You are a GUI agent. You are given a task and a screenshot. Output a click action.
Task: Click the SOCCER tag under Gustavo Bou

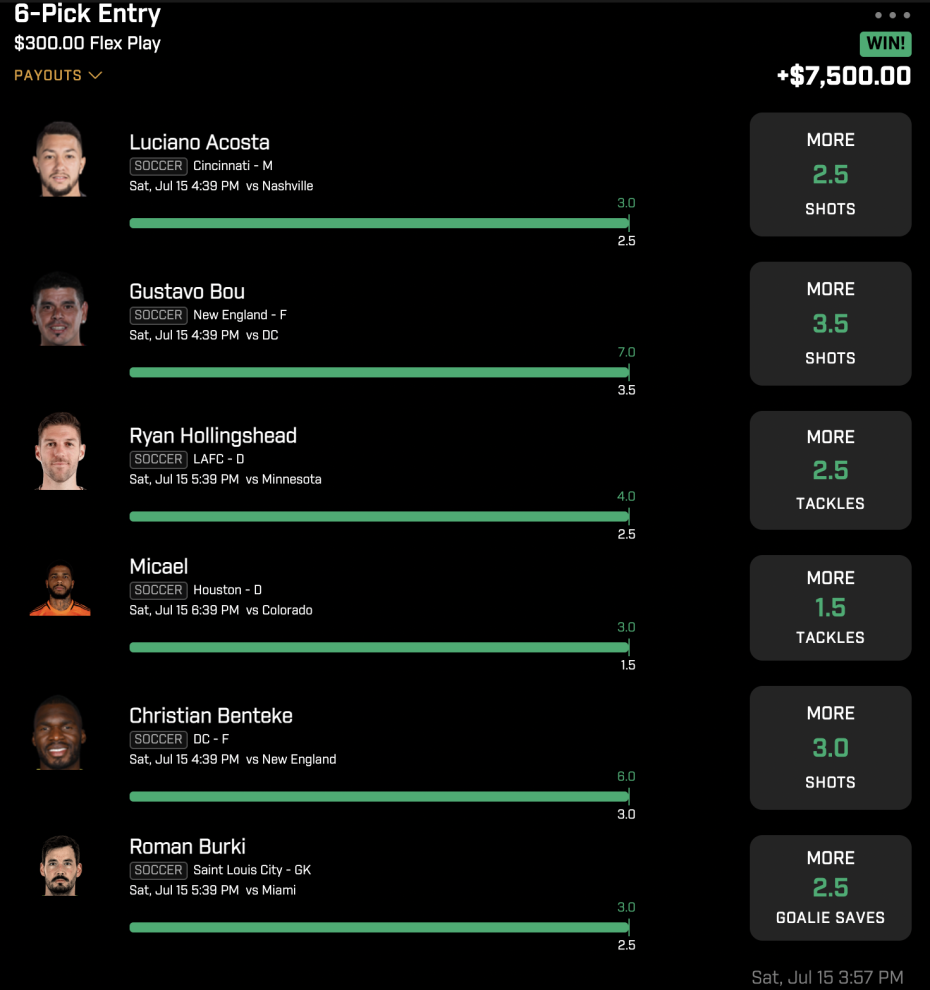coord(158,315)
